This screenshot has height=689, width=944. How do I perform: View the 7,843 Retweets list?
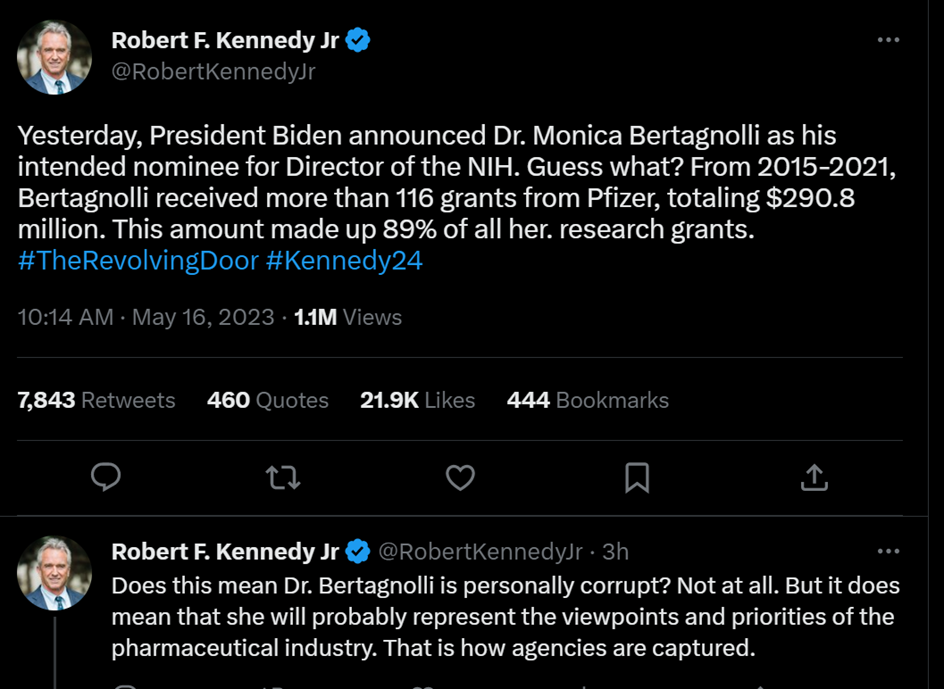pyautogui.click(x=97, y=400)
